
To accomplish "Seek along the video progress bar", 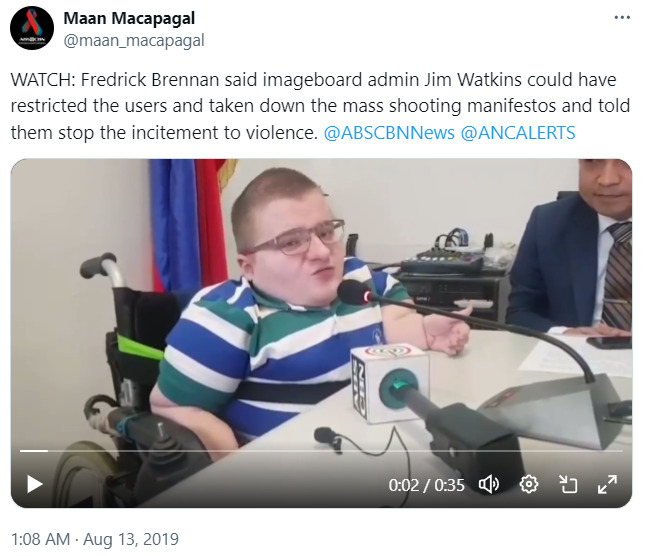I will [321, 451].
